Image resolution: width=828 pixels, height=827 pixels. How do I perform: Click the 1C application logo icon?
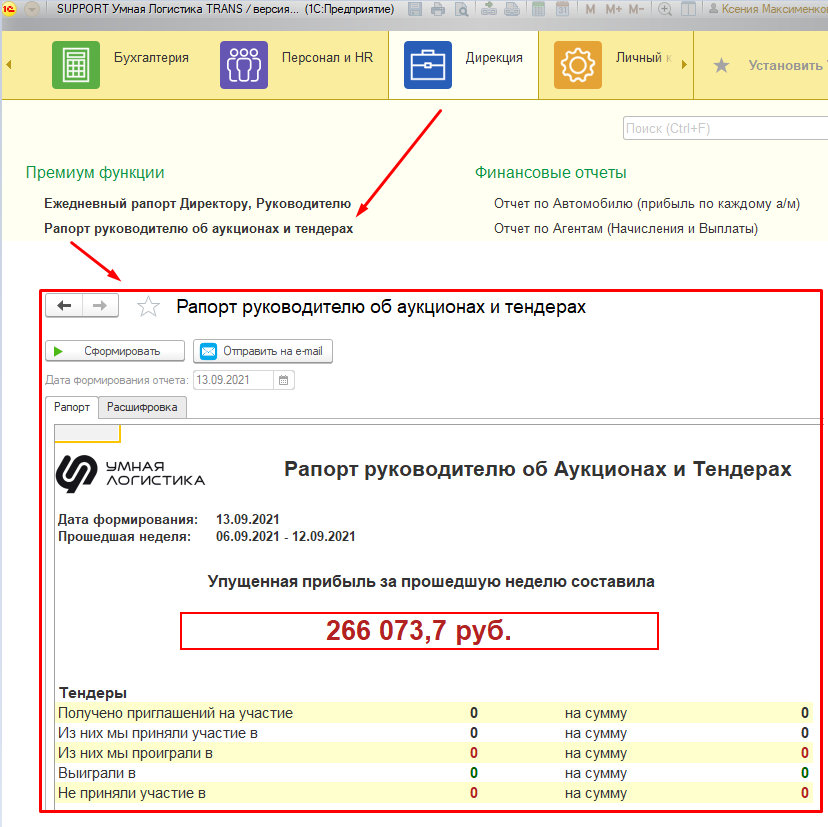click(10, 9)
